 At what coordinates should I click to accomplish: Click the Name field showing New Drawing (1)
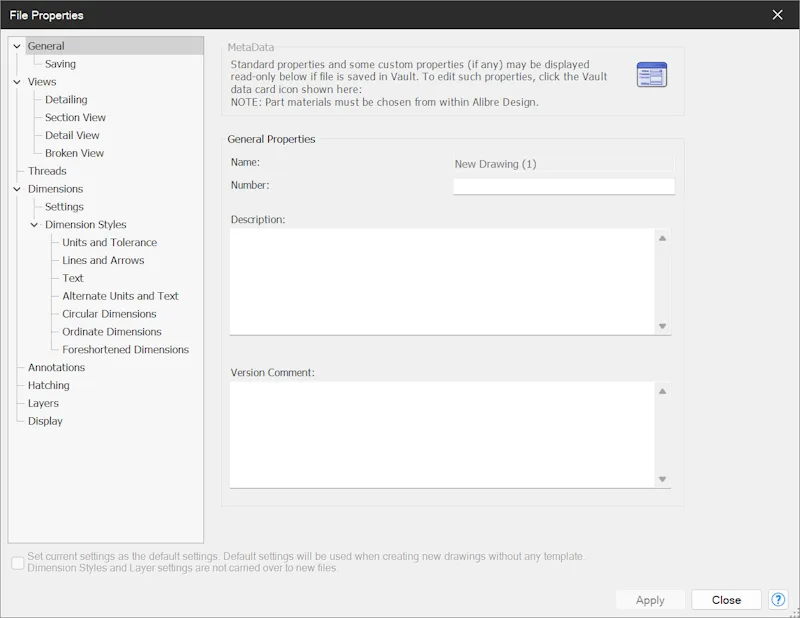click(564, 164)
